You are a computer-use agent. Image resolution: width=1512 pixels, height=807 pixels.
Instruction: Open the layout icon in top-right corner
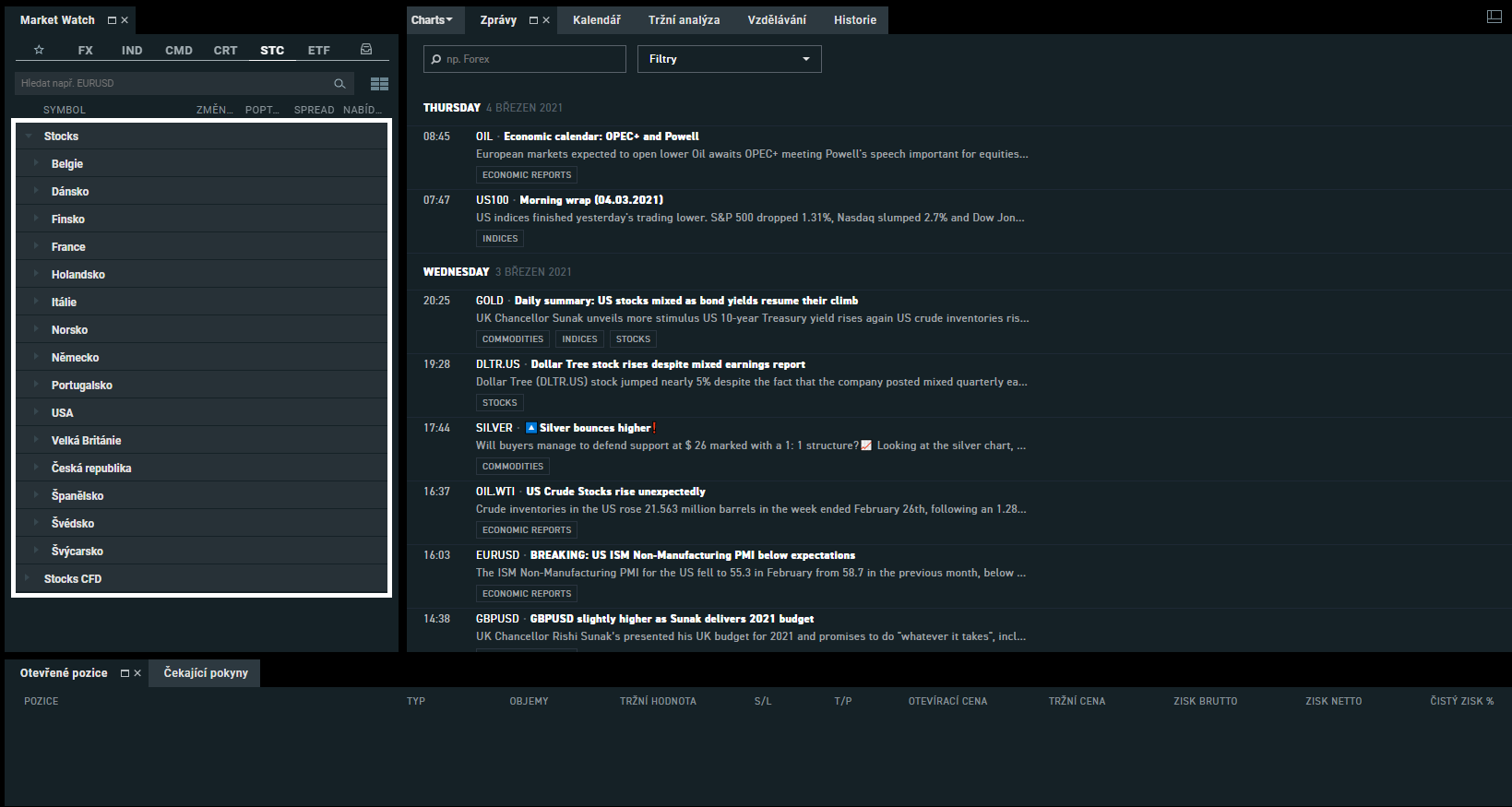pyautogui.click(x=1494, y=17)
